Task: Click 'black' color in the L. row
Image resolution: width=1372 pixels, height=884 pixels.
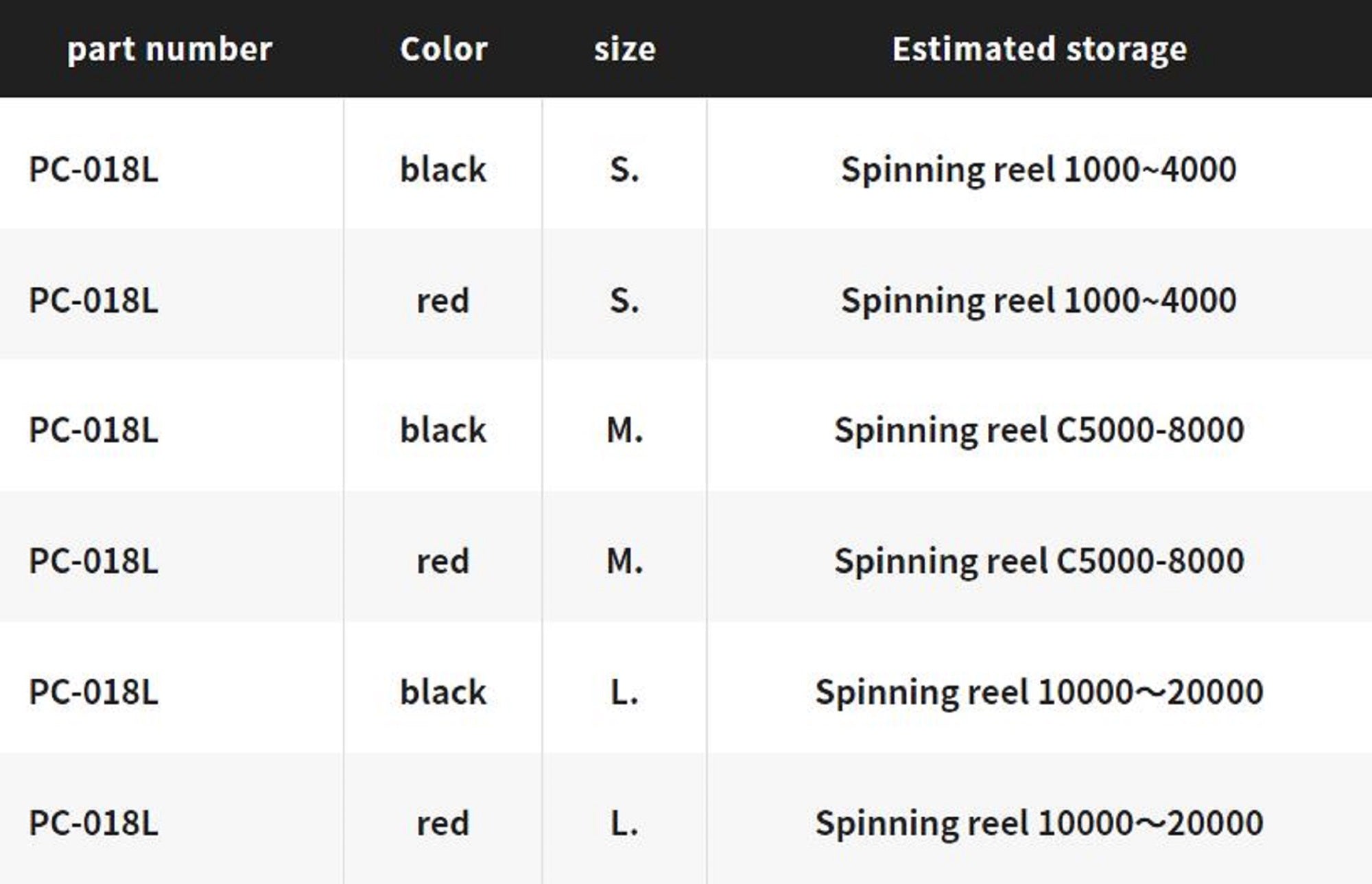Action: coord(443,692)
